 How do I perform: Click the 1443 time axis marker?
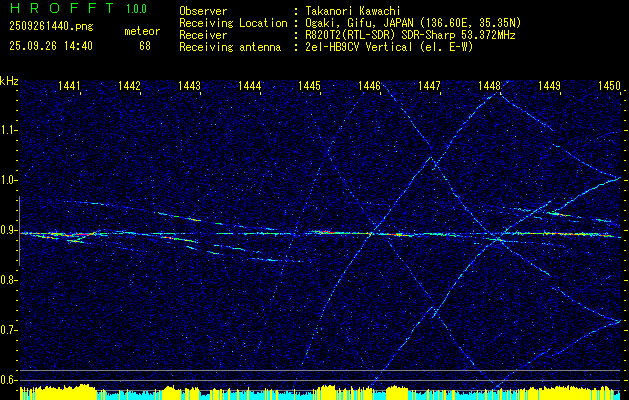click(189, 85)
